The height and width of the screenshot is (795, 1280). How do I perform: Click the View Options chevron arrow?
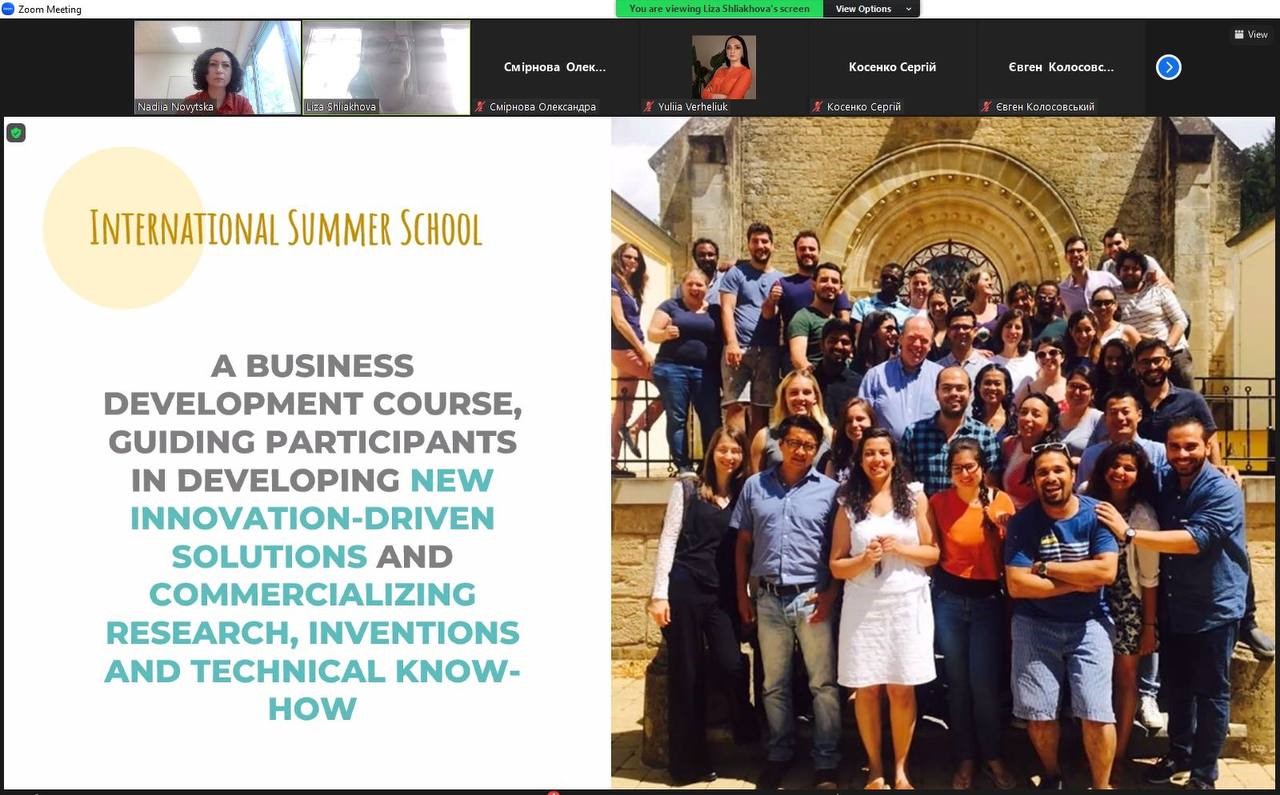[908, 9]
